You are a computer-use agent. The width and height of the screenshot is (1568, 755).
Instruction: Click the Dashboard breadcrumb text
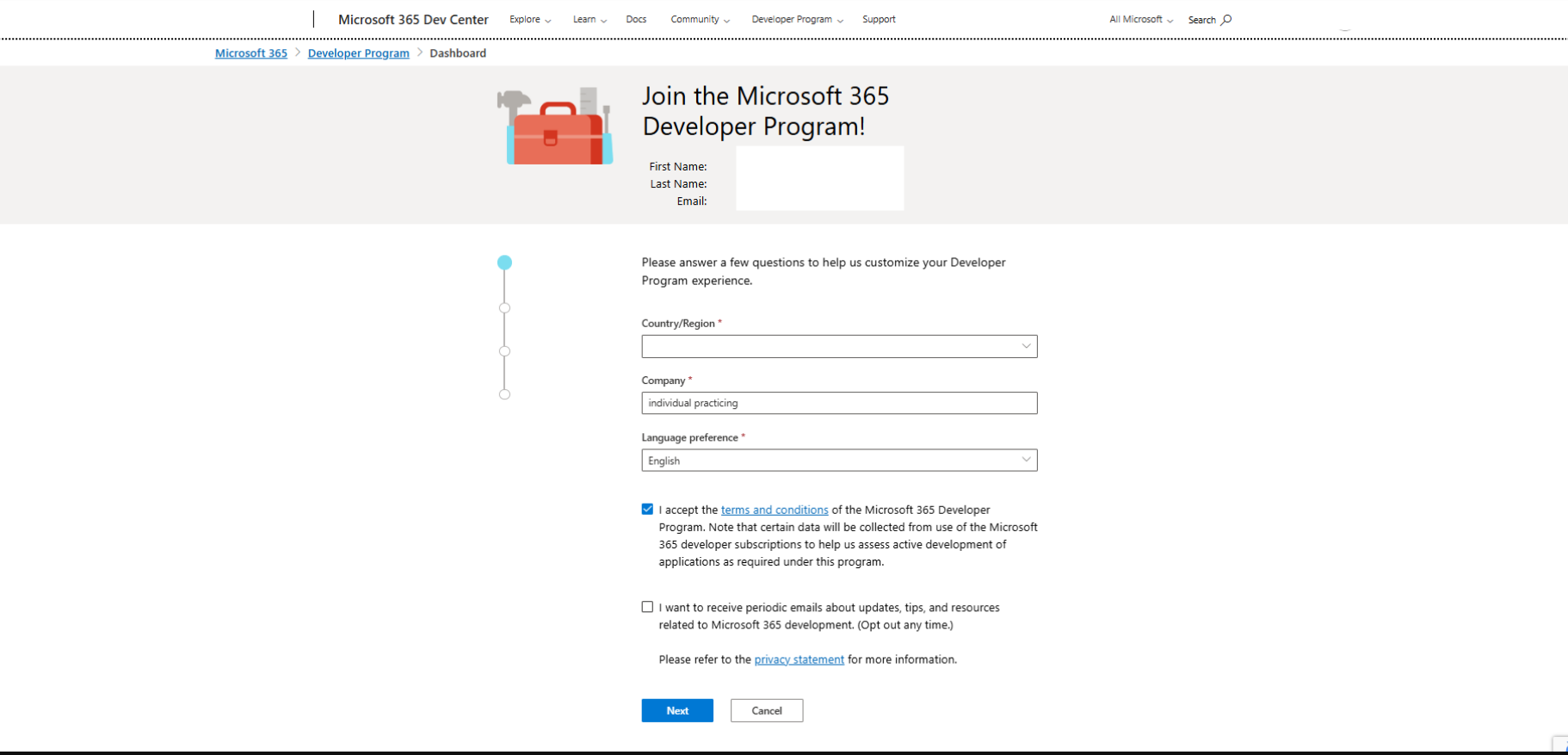pos(458,53)
